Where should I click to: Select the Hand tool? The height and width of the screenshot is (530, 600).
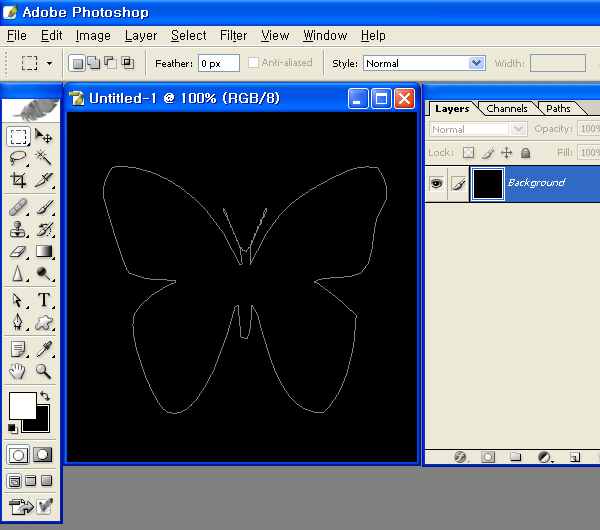(18, 371)
